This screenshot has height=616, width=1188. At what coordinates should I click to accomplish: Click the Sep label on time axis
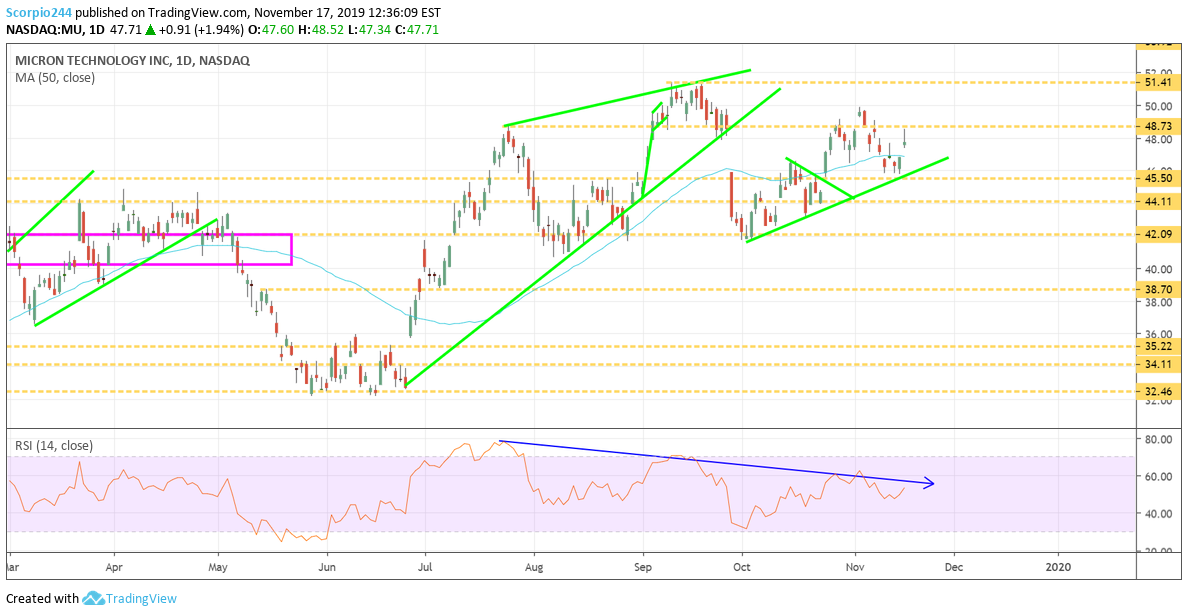(643, 567)
